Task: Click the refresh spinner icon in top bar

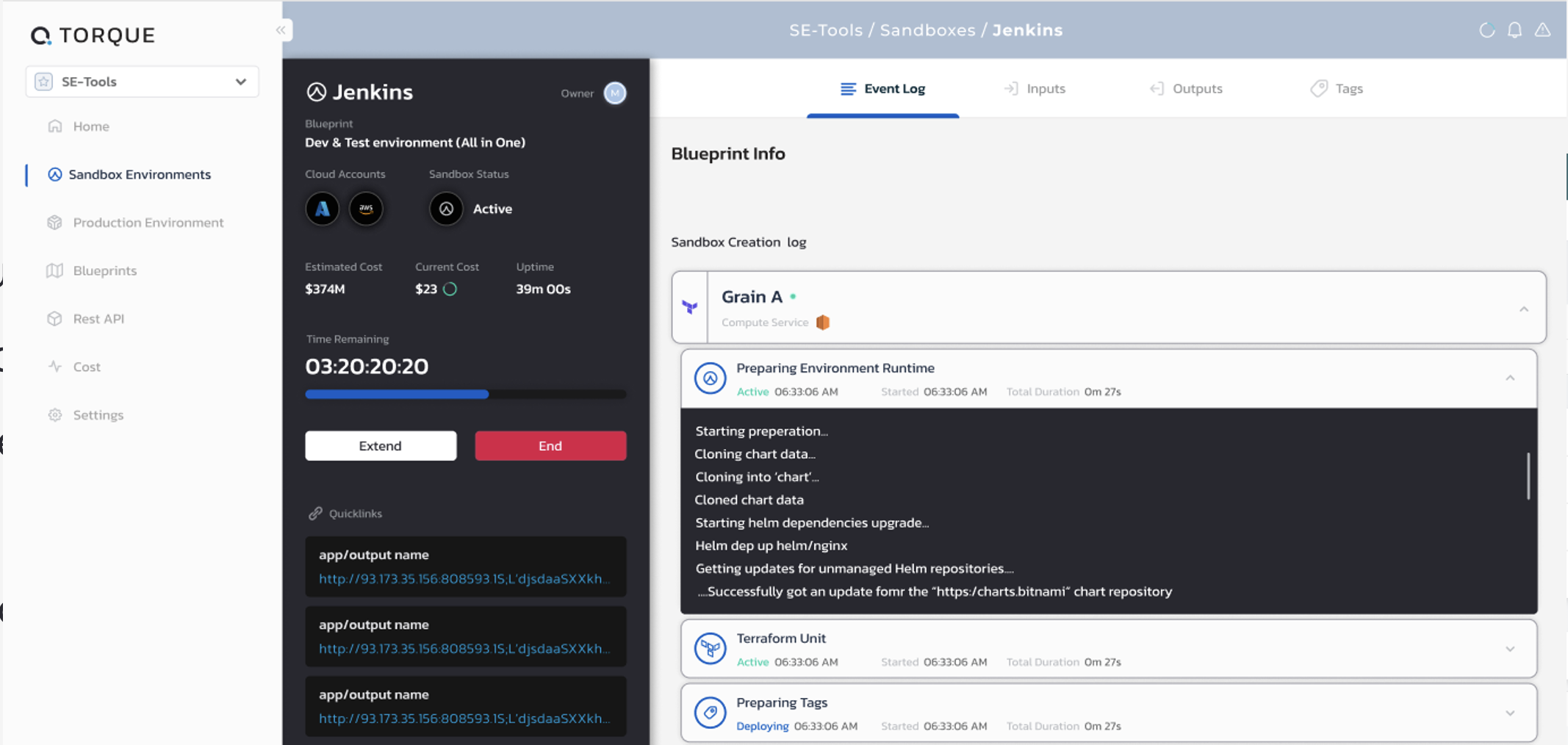Action: pos(1487,30)
